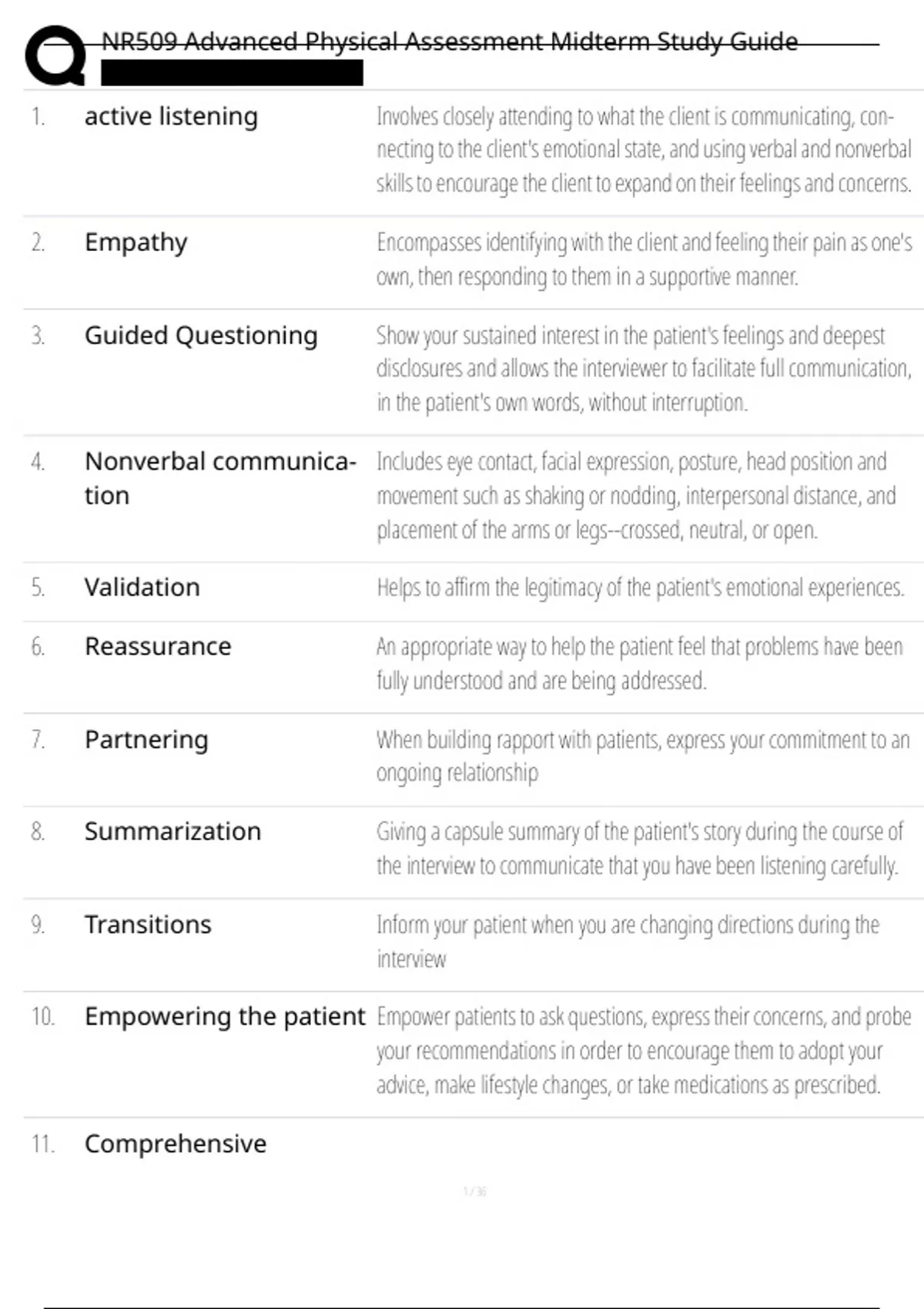Click the Empathy definition text
Screen dimensions: 924x1309
644,259
